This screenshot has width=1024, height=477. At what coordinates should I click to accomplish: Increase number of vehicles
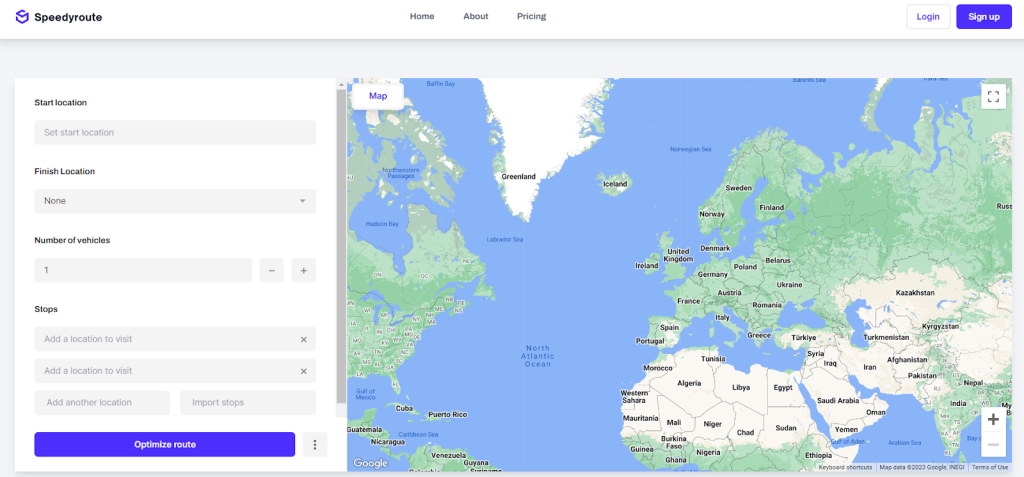304,270
